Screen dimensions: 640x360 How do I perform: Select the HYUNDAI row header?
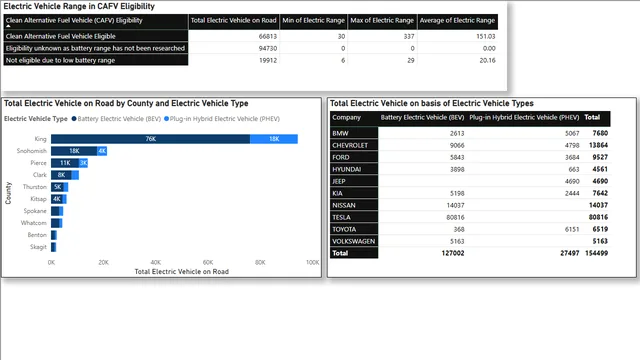tap(354, 169)
